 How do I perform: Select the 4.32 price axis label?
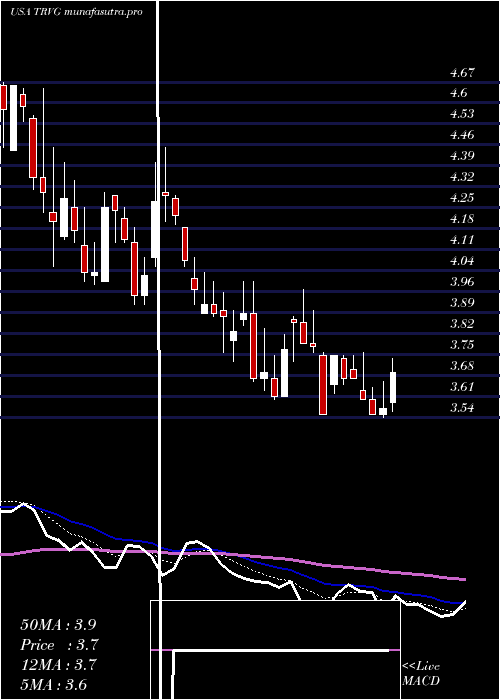pos(463,177)
